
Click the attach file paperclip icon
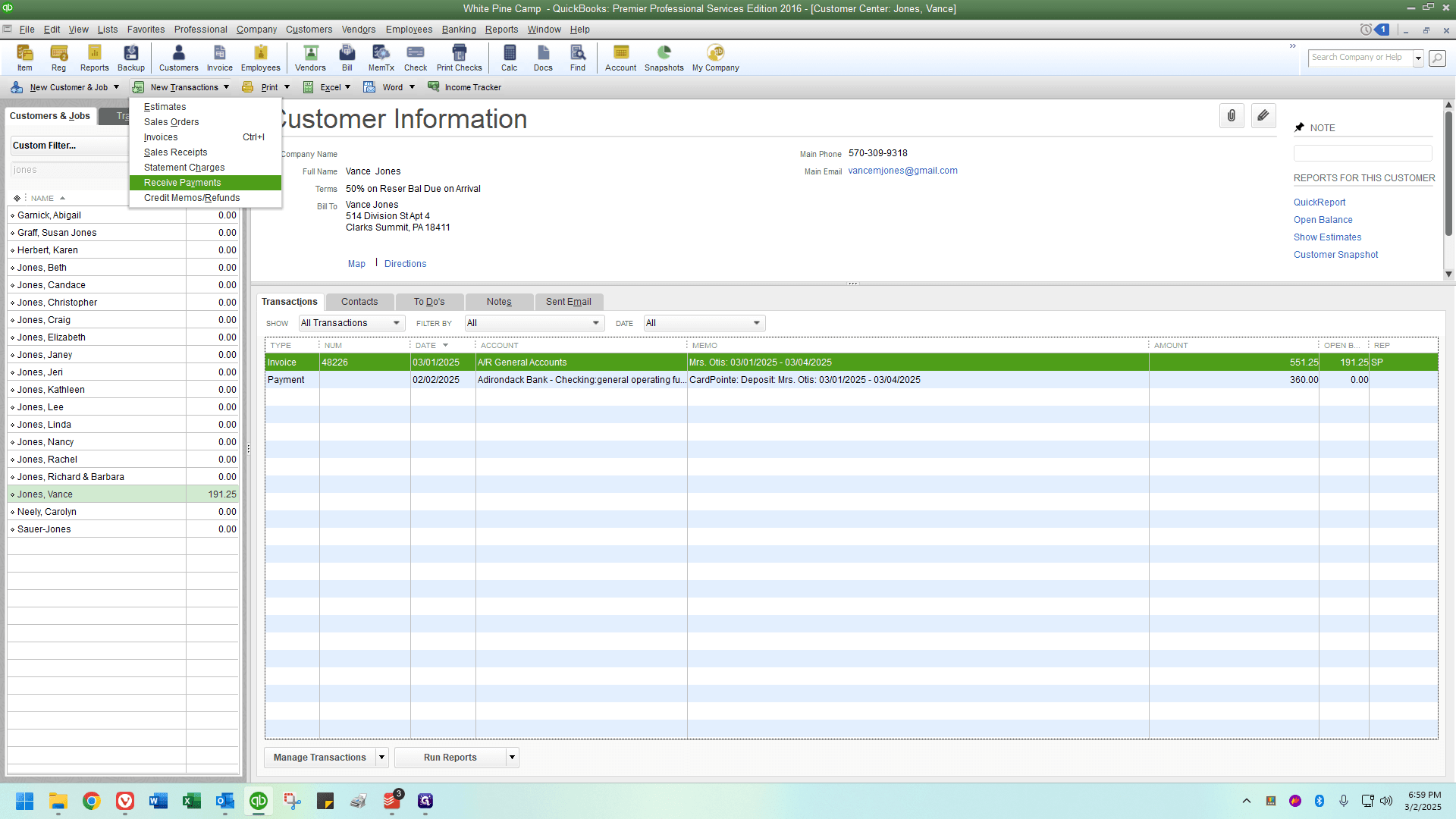(x=1232, y=116)
